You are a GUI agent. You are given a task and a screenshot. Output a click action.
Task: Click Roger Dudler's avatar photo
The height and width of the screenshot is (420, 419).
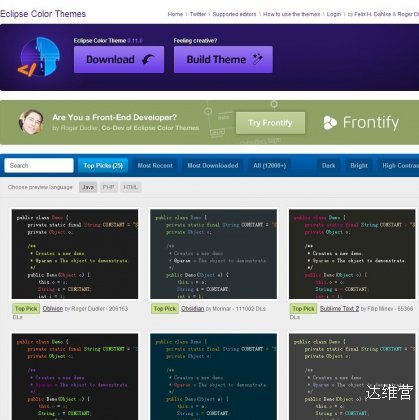(31, 122)
